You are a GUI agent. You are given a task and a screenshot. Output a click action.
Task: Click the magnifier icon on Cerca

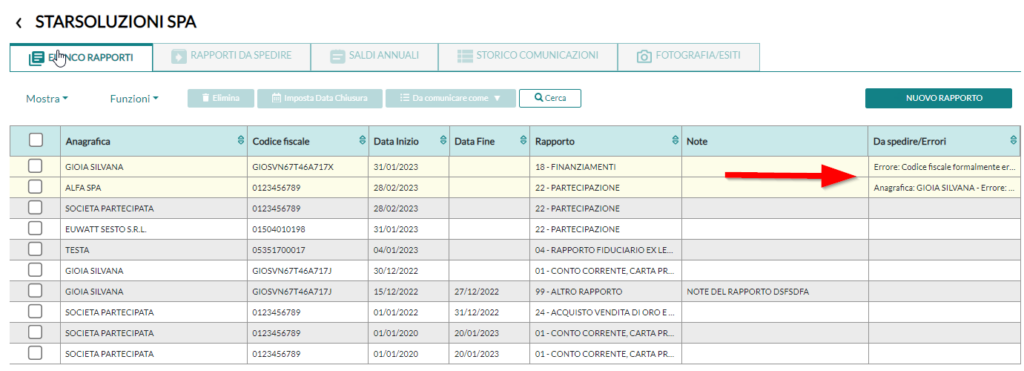pyautogui.click(x=538, y=98)
